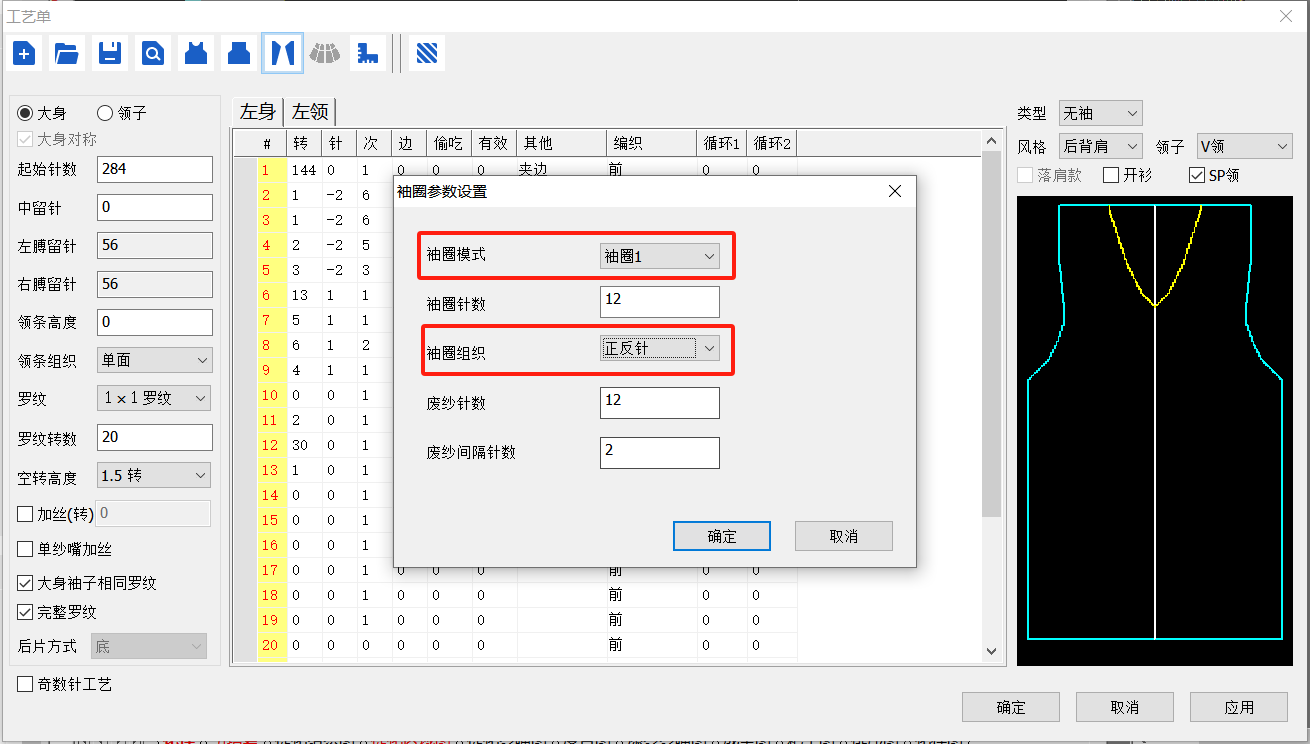
Task: Click the 应用 button
Action: click(1239, 707)
